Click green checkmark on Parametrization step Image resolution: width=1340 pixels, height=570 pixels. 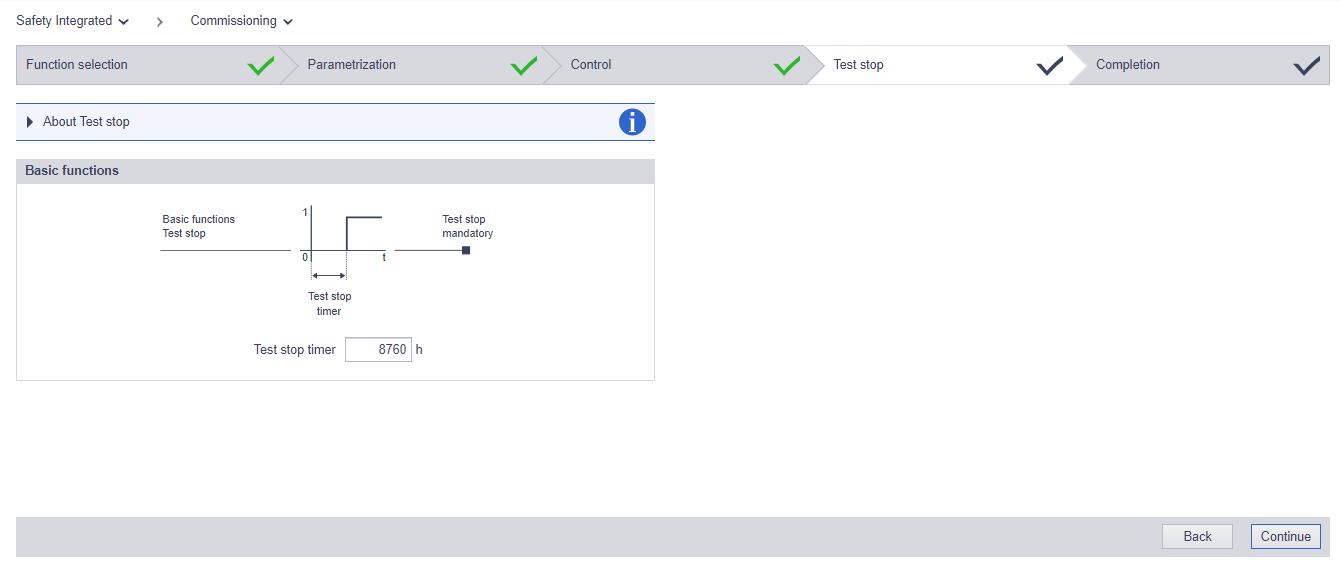point(524,66)
